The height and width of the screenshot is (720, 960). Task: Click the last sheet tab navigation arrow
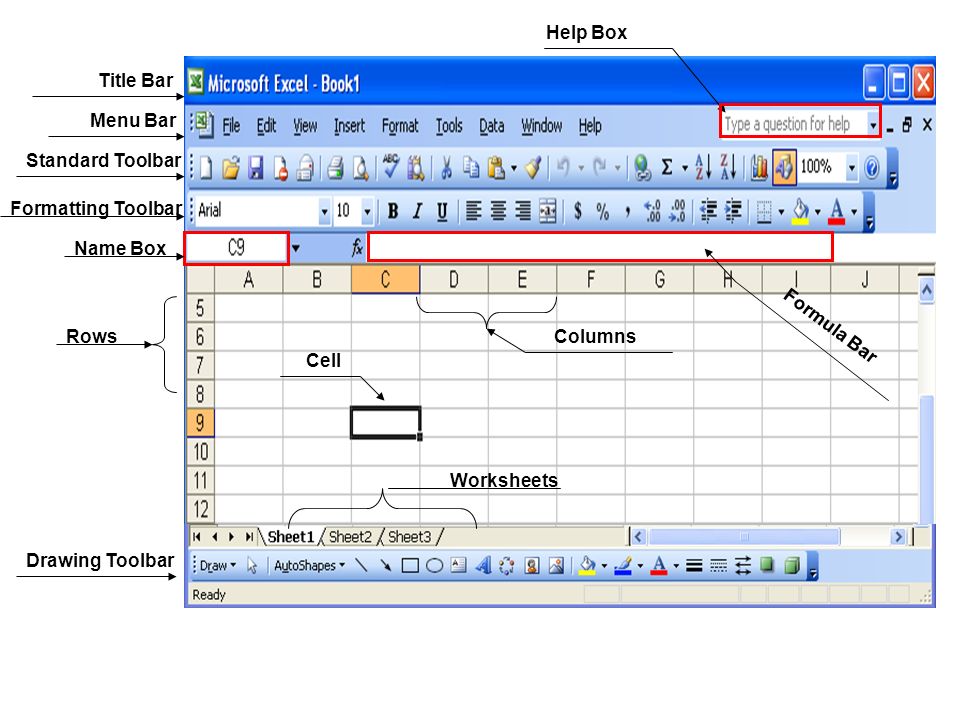click(249, 537)
